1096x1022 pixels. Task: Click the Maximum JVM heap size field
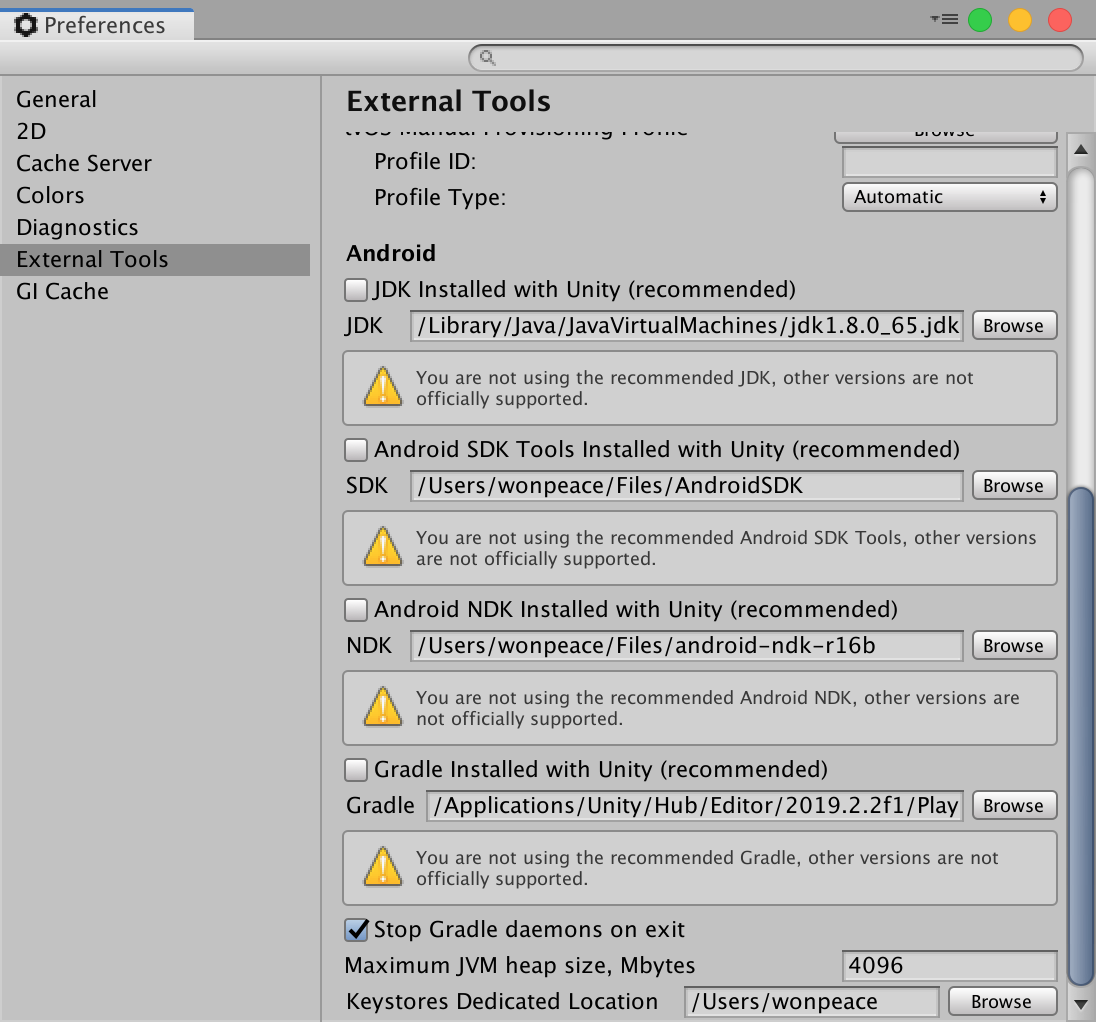click(x=948, y=965)
